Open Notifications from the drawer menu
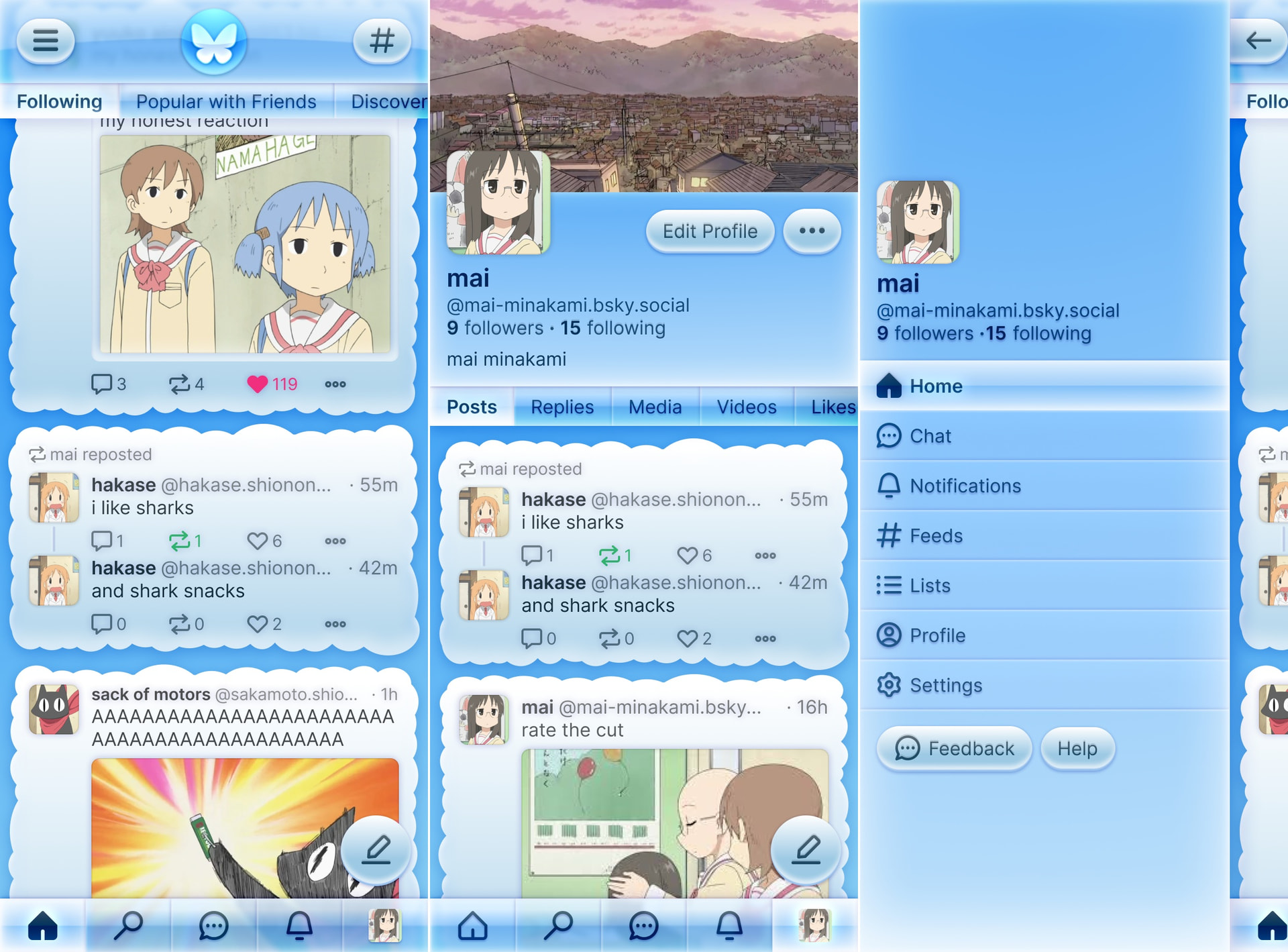This screenshot has width=1288, height=952. tap(1044, 486)
